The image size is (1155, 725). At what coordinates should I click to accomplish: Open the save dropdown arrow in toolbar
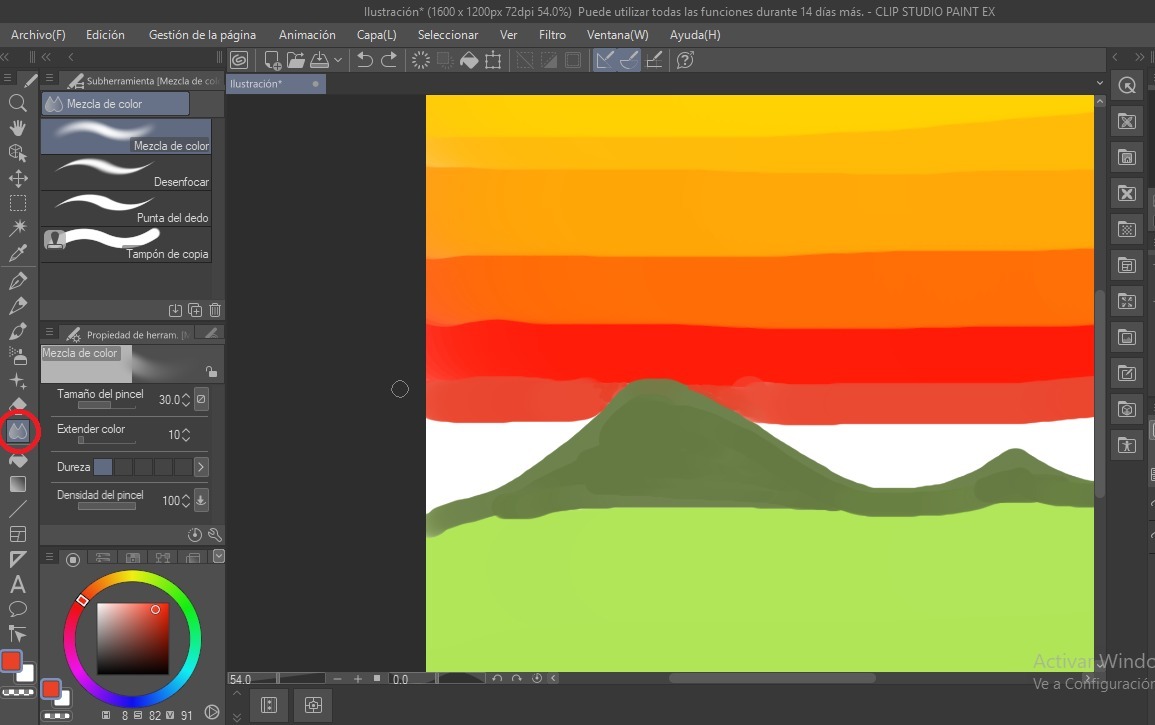[x=338, y=60]
